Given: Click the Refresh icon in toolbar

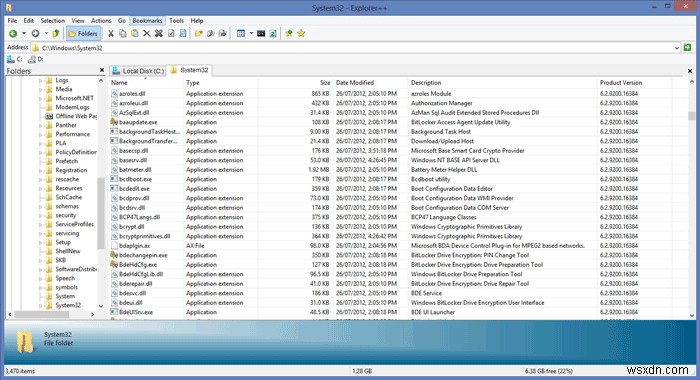Looking at the screenshot, I should [x=273, y=33].
